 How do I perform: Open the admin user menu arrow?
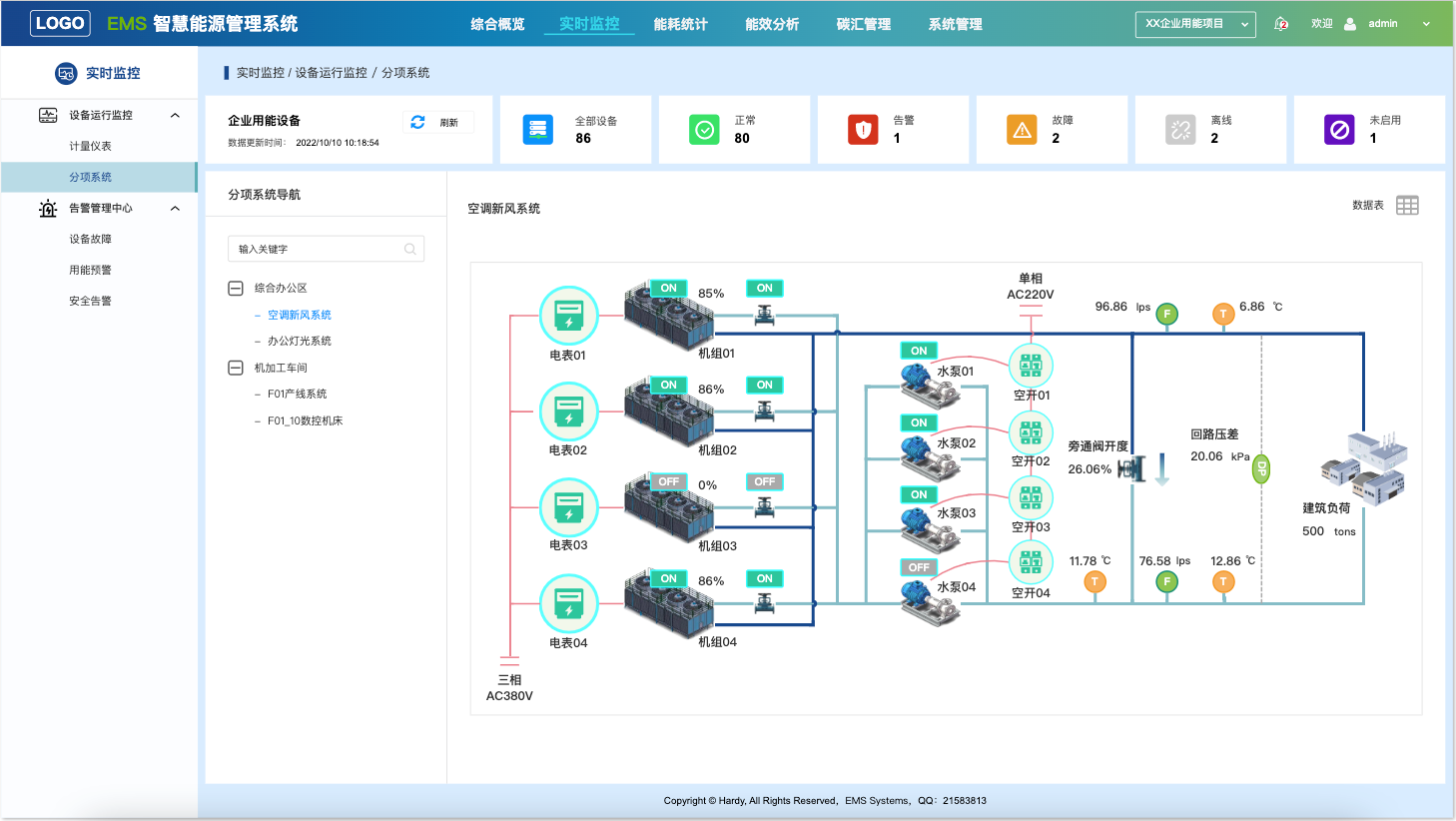point(1426,24)
